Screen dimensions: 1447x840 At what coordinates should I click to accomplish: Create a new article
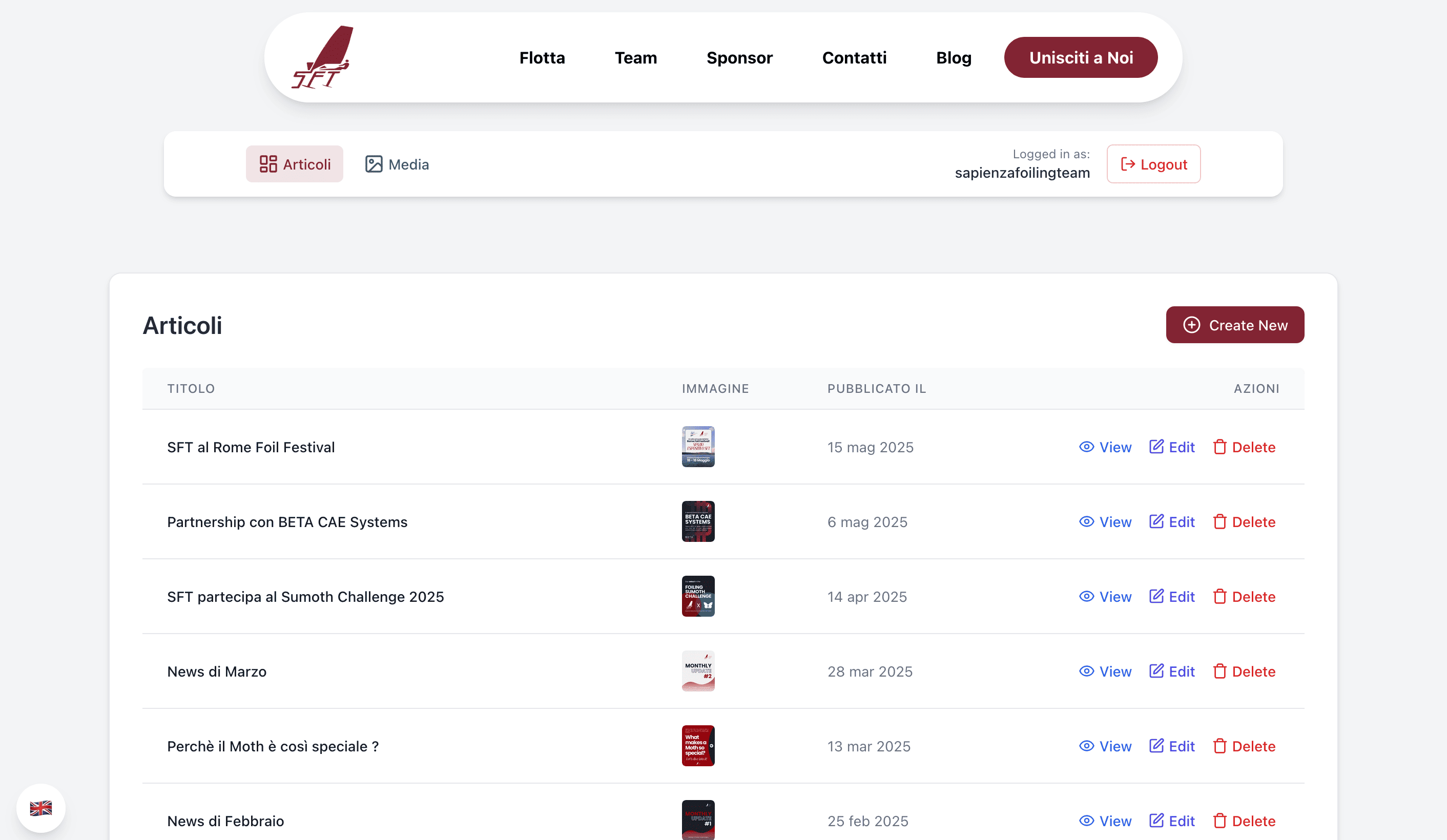tap(1235, 325)
